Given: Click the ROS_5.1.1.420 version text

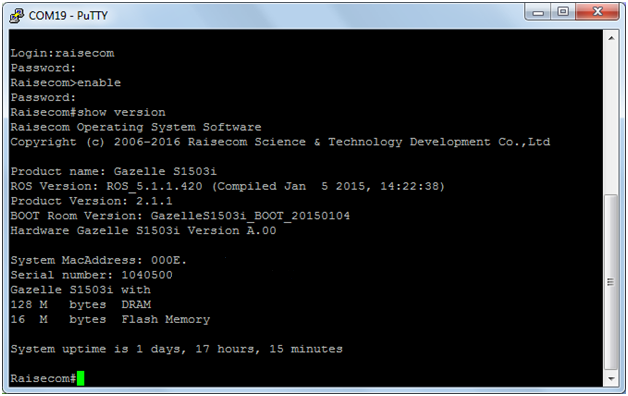Looking at the screenshot, I should tap(154, 187).
